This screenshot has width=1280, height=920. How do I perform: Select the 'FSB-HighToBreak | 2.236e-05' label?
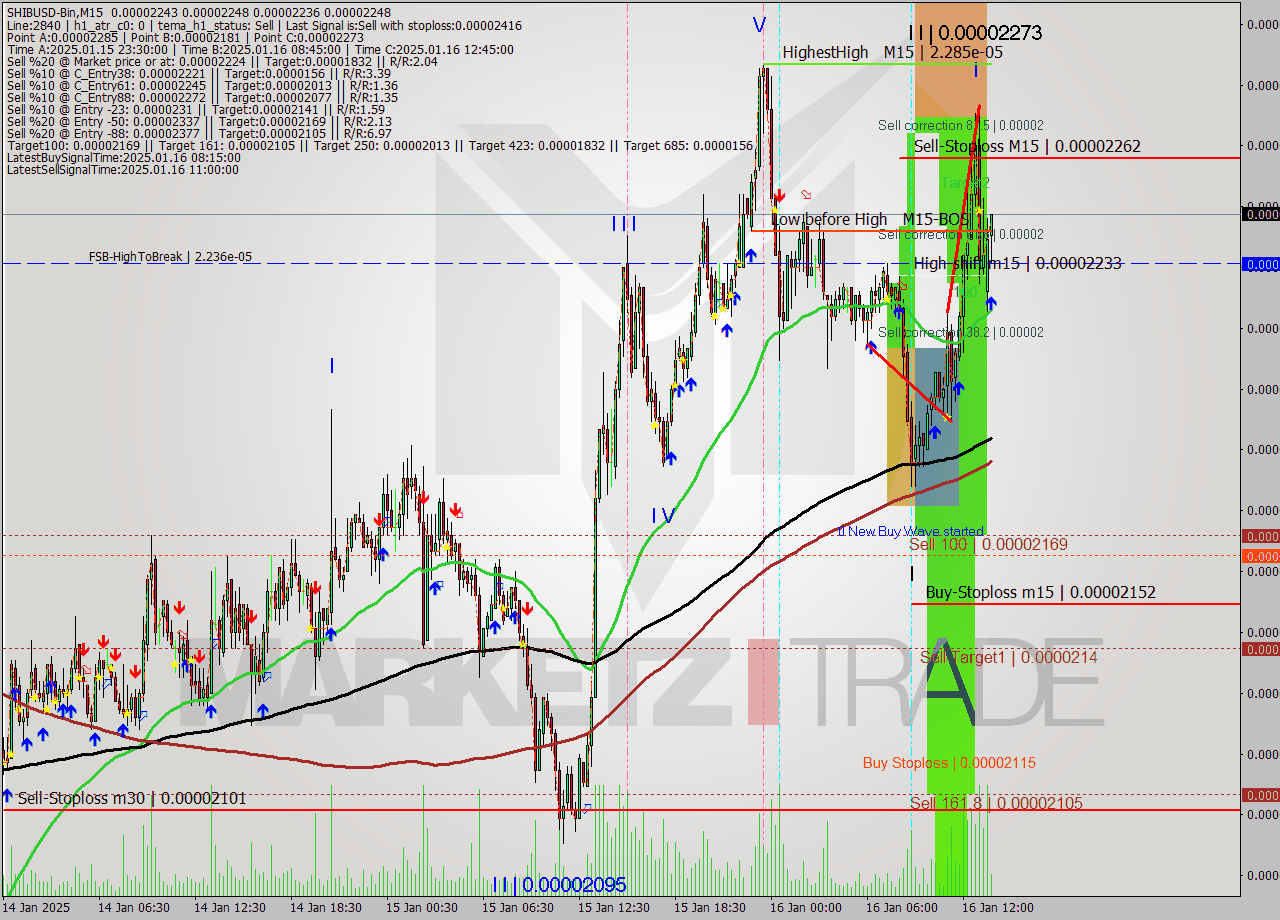[170, 257]
